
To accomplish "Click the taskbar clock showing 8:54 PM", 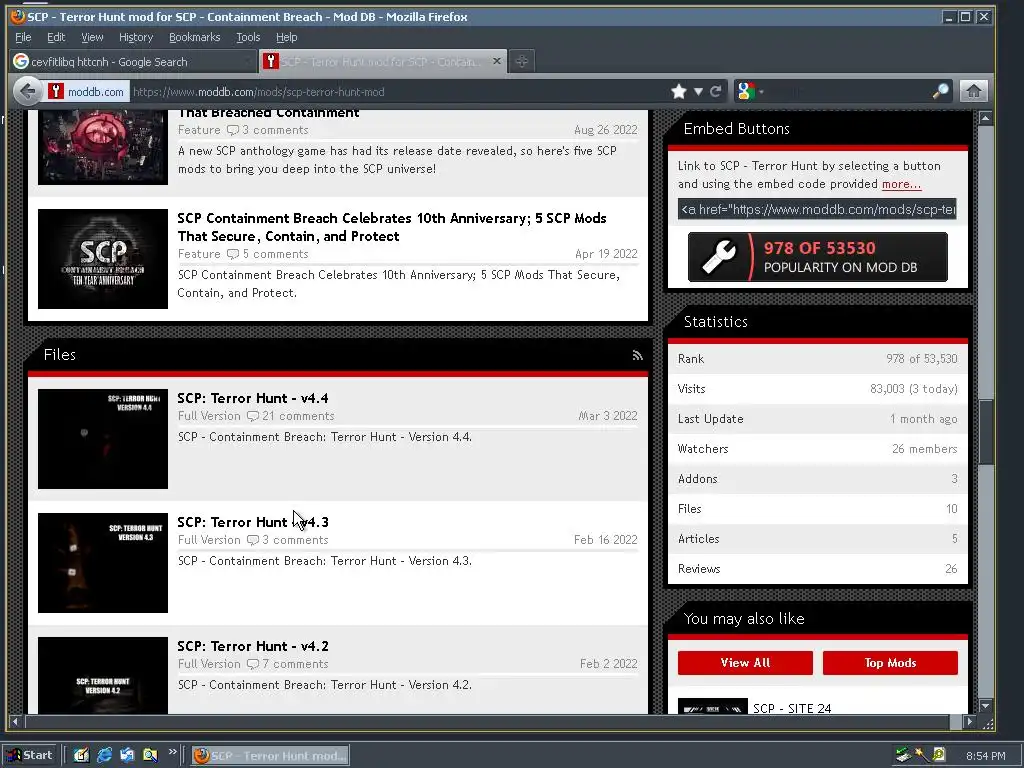I will coord(985,756).
